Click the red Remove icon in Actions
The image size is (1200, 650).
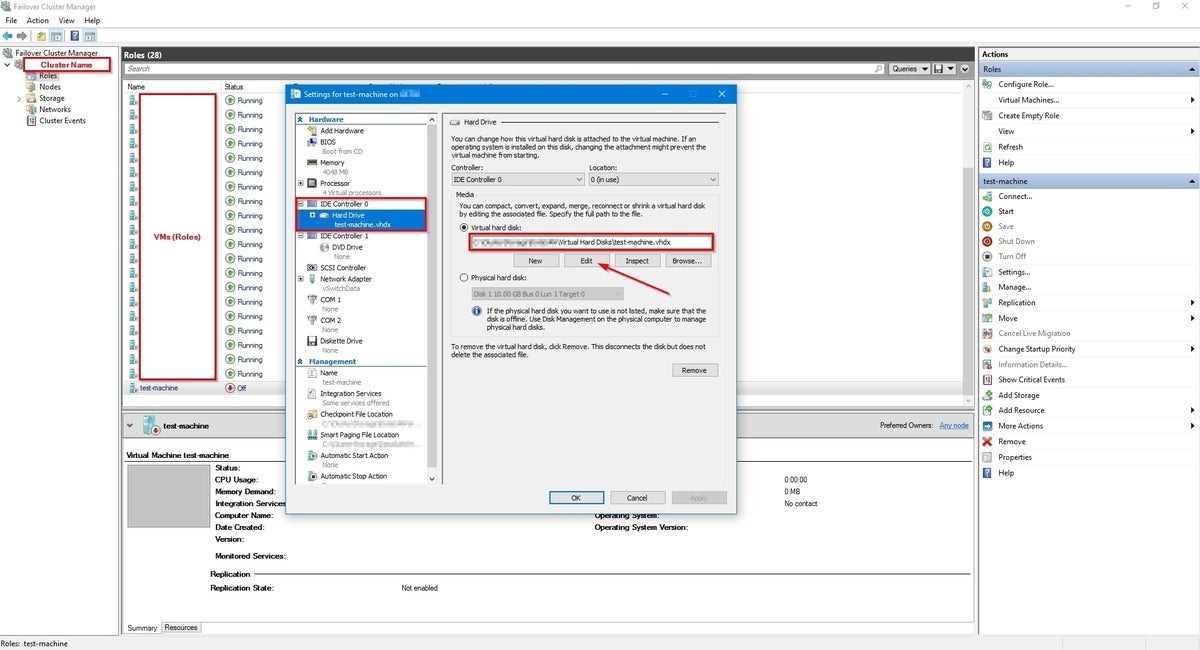(x=988, y=441)
